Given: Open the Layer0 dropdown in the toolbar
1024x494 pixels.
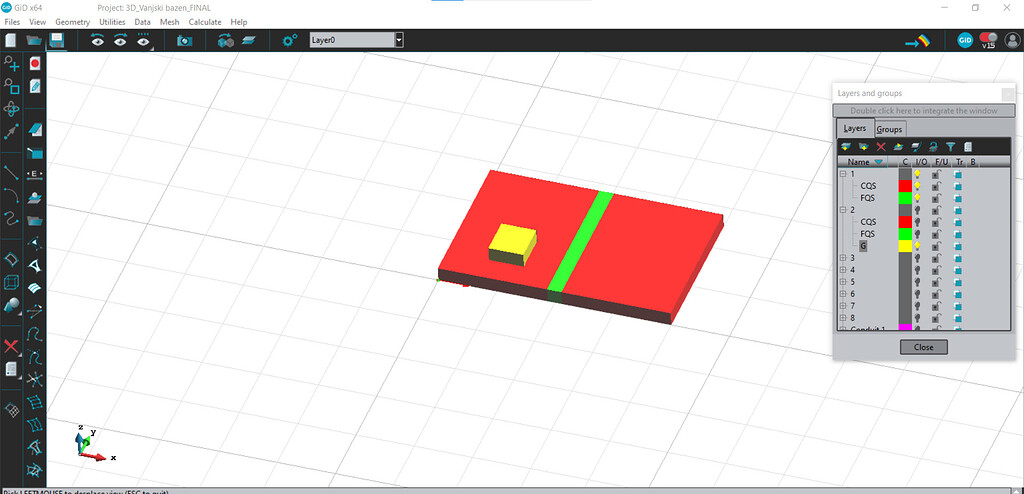Looking at the screenshot, I should (x=399, y=40).
